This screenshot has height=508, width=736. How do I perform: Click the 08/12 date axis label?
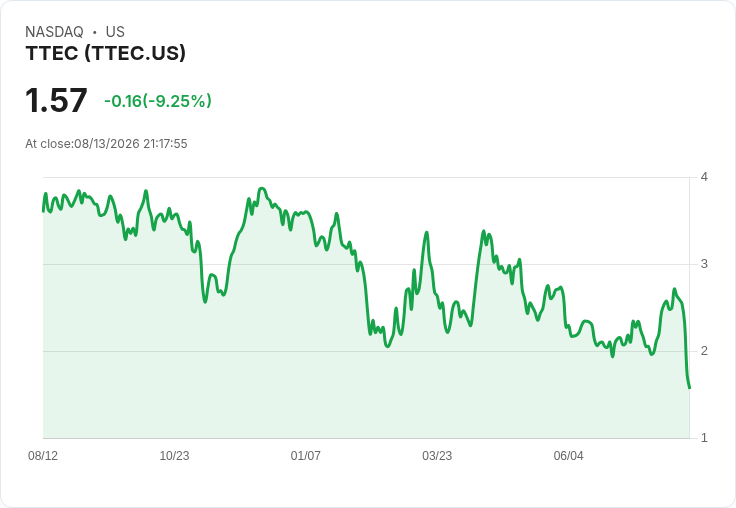43,455
